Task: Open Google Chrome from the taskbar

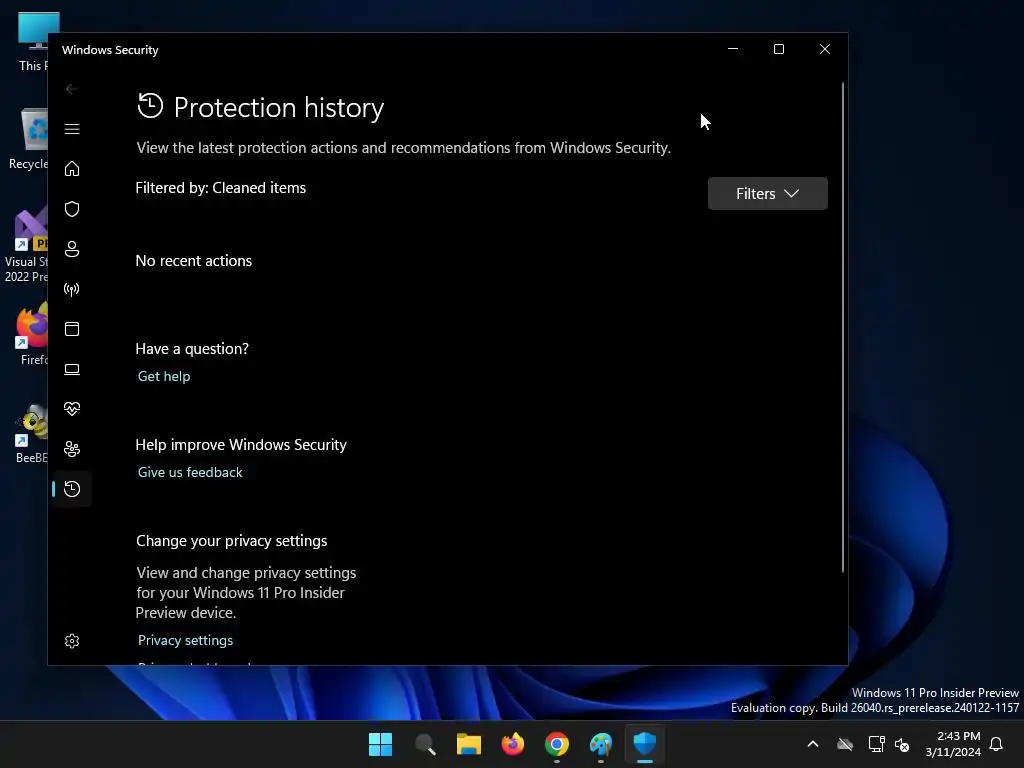Action: (x=556, y=744)
